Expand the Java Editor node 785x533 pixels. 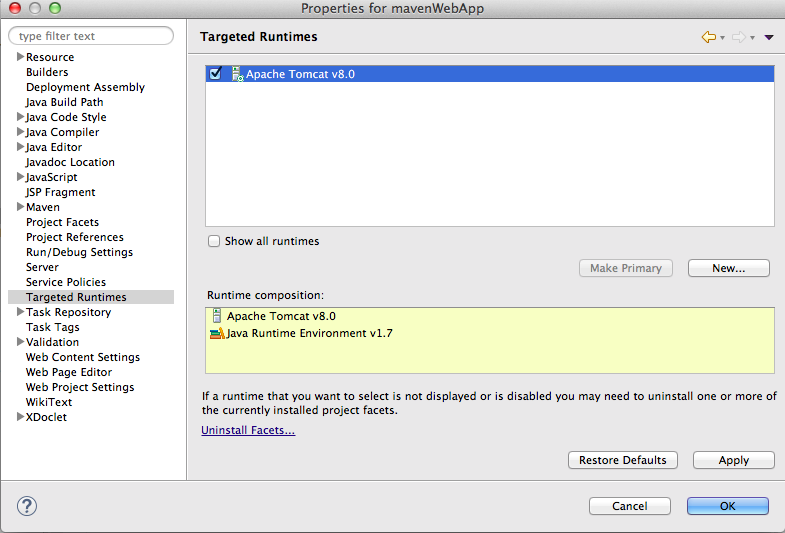[x=21, y=147]
